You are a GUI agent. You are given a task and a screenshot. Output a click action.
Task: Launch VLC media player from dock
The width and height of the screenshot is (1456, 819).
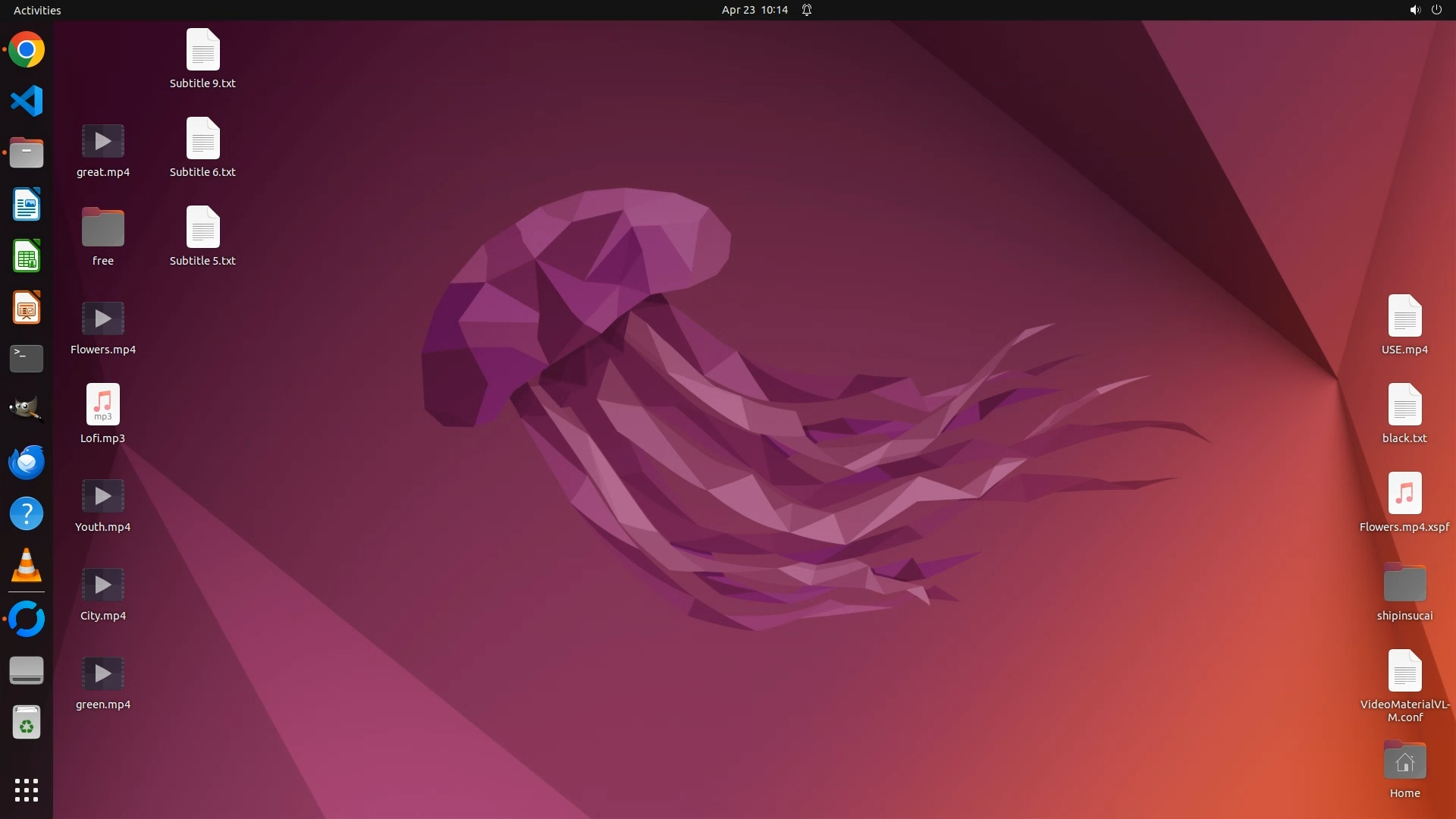tap(27, 566)
